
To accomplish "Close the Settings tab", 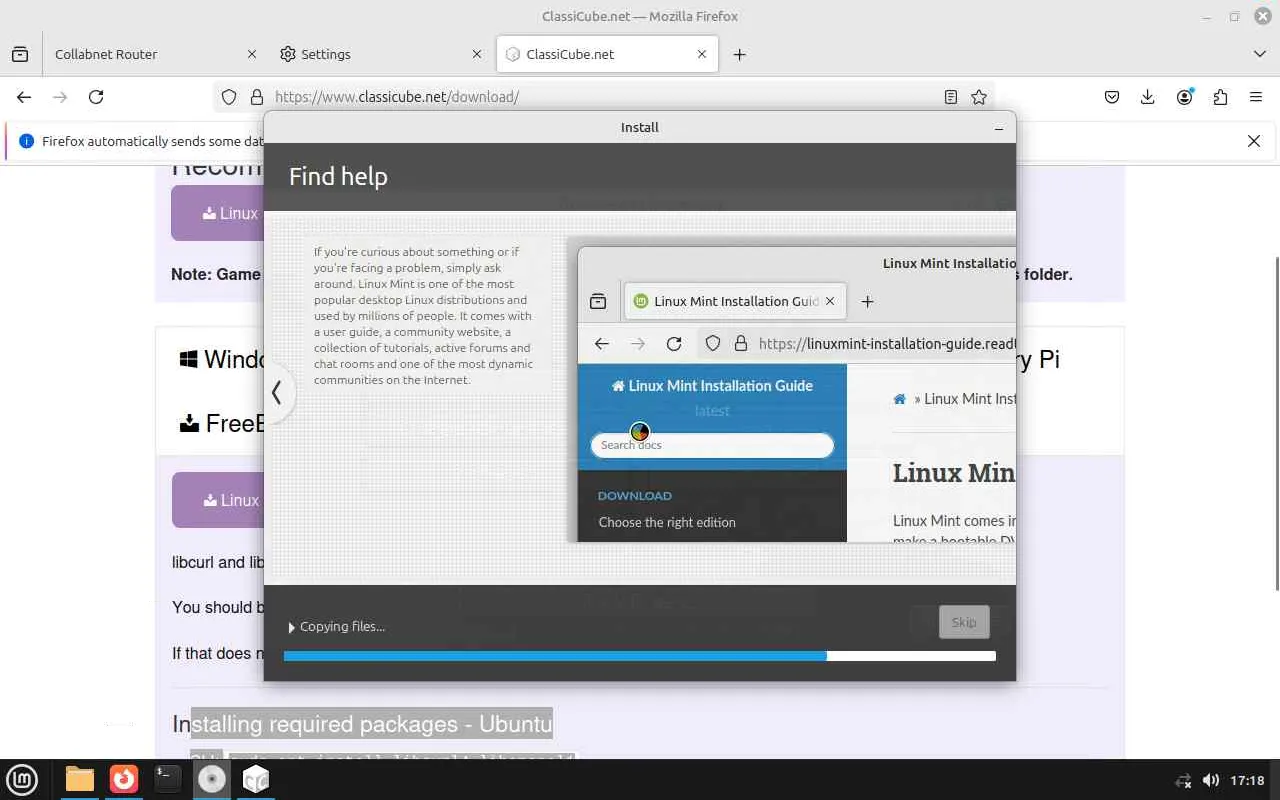I will (477, 54).
